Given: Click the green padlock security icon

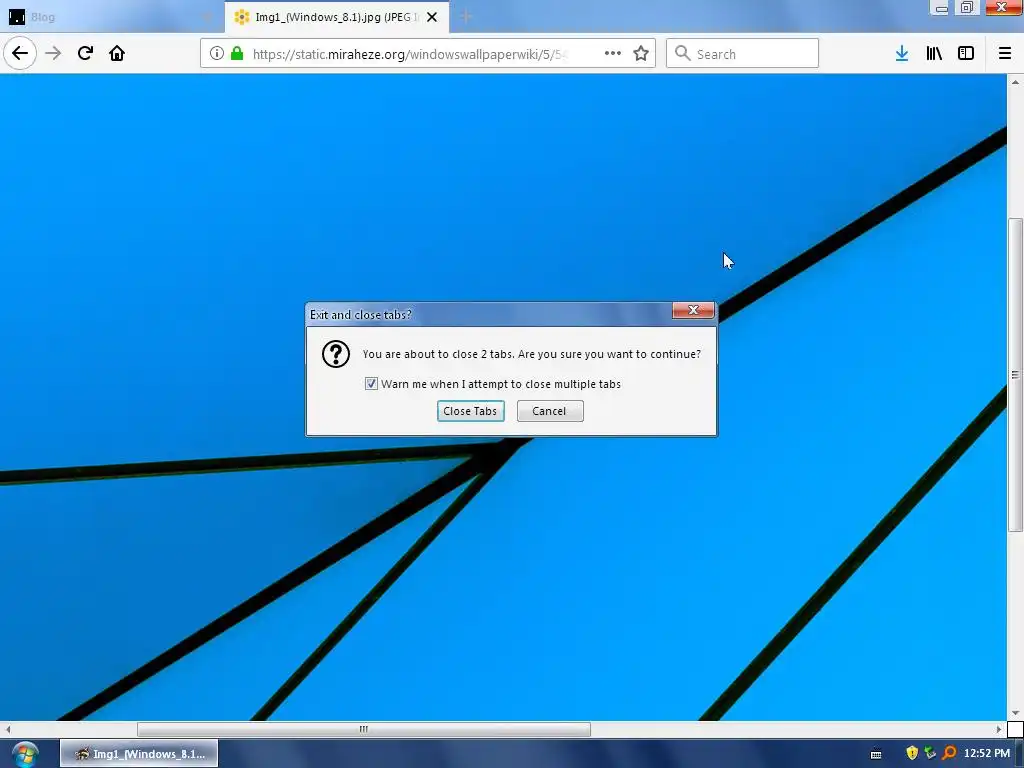Looking at the screenshot, I should pos(237,54).
